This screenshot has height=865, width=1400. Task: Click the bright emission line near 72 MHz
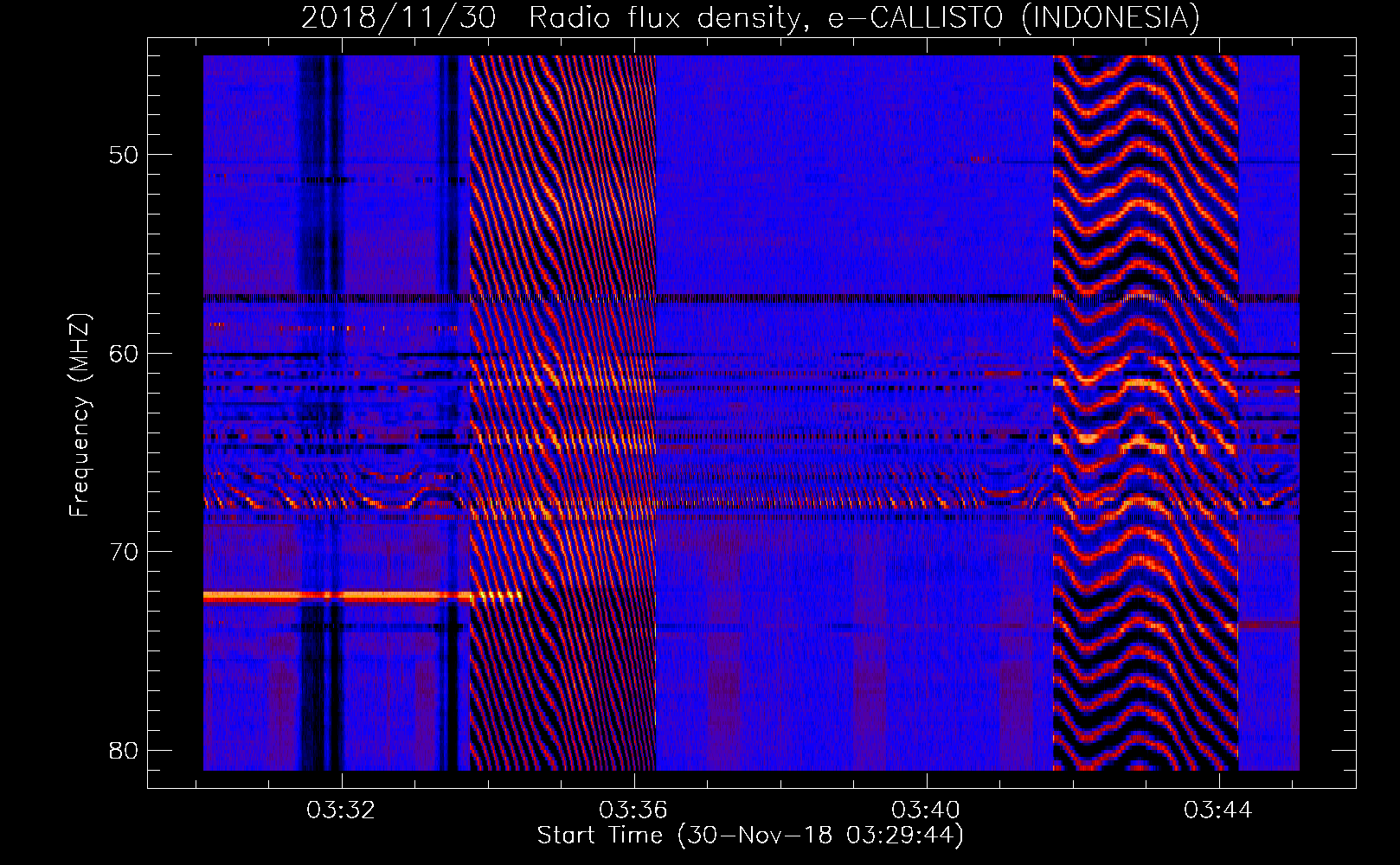pos(363,595)
